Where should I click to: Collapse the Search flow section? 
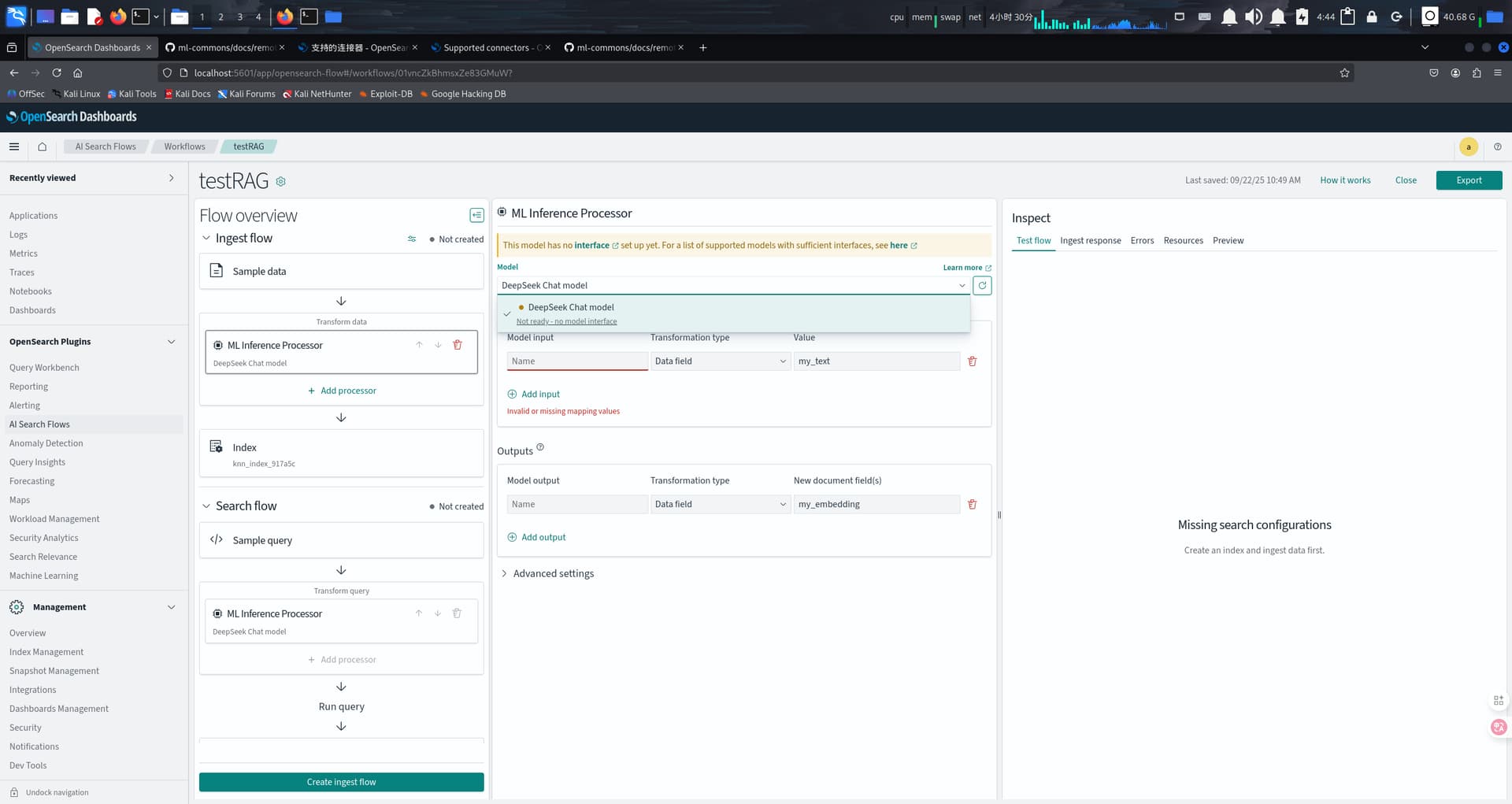(x=206, y=506)
